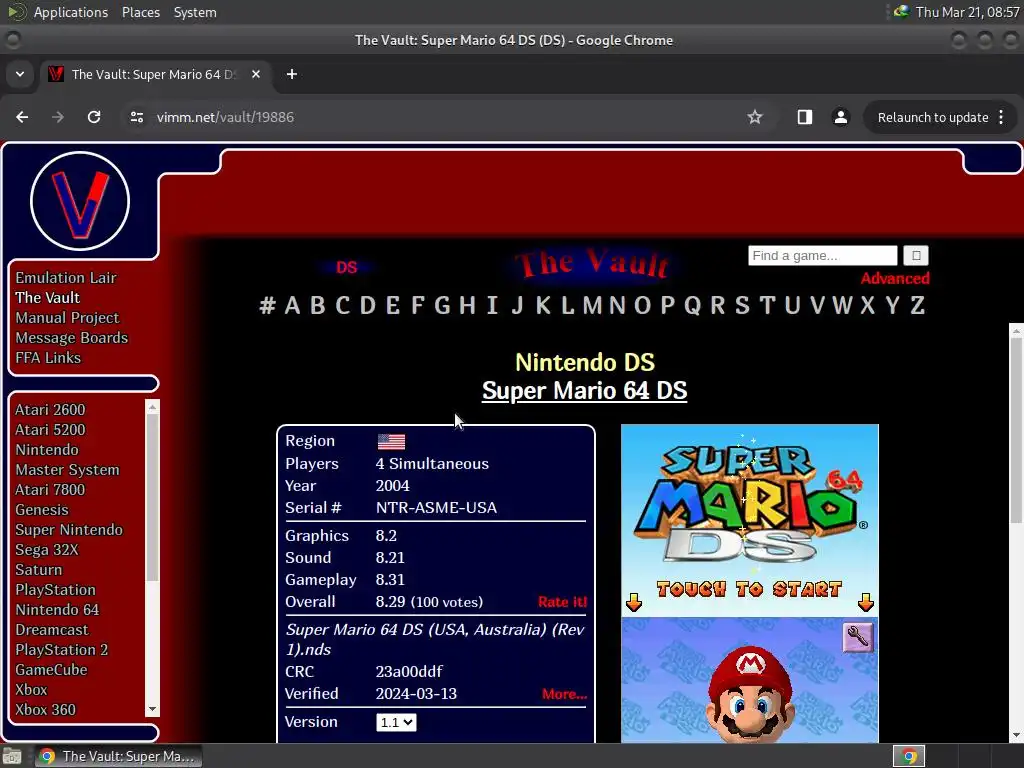The image size is (1024, 768).
Task: Open The Vault link in sidebar
Action: point(48,298)
